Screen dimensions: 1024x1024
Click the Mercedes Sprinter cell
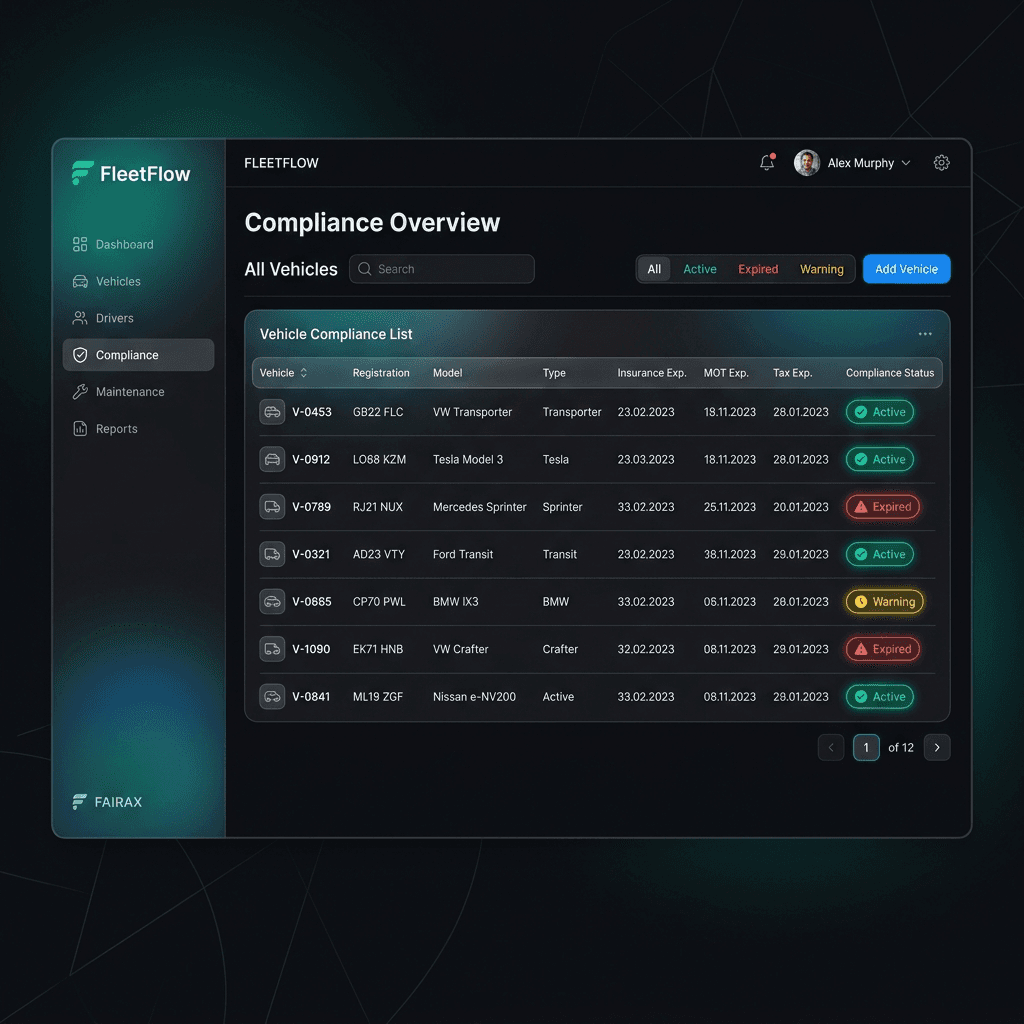(479, 507)
